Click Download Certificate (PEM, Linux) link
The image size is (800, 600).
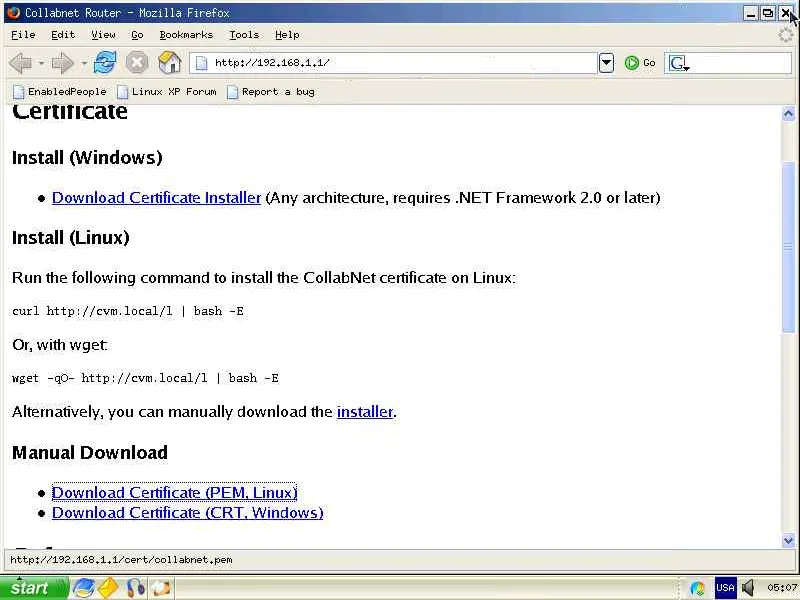pos(174,492)
